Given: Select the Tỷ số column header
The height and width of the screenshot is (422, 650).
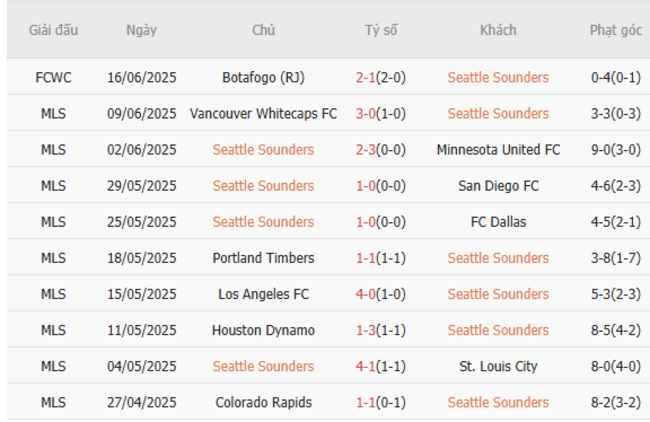Looking at the screenshot, I should point(380,30).
